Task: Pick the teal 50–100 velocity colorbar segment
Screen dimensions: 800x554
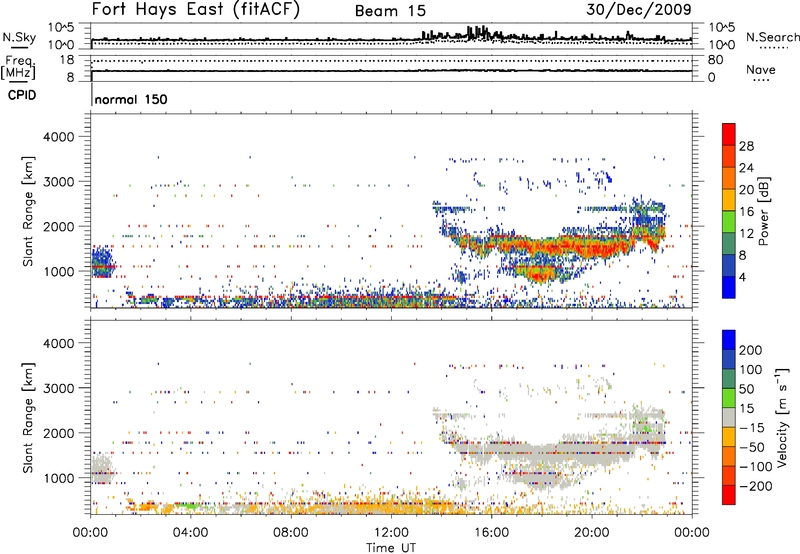Action: click(x=729, y=379)
